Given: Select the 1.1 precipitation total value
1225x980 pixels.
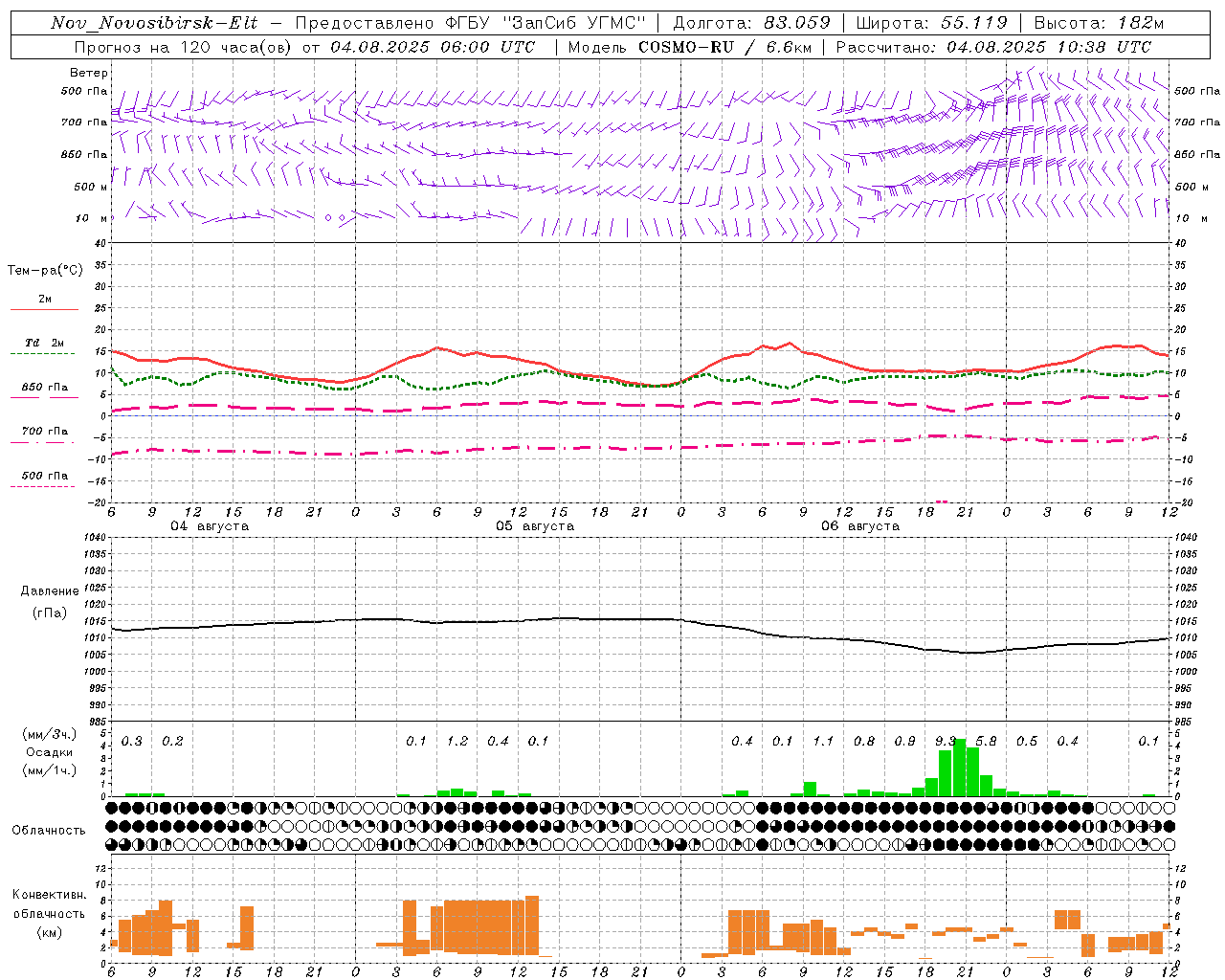Looking at the screenshot, I should pos(823,742).
